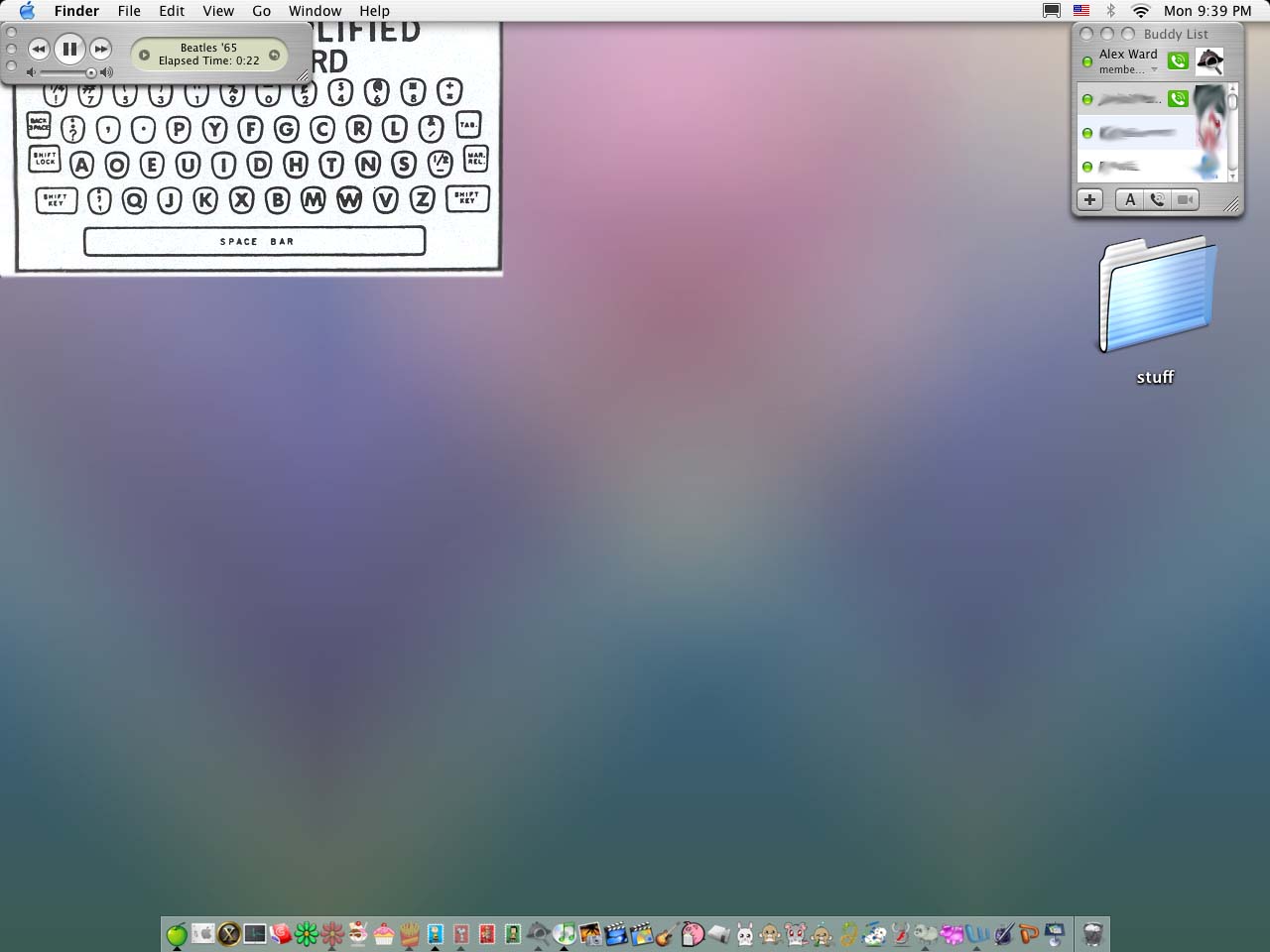Screen dimensions: 1270x952
Task: Click Alex Ward's green audio chat icon
Action: (1178, 61)
